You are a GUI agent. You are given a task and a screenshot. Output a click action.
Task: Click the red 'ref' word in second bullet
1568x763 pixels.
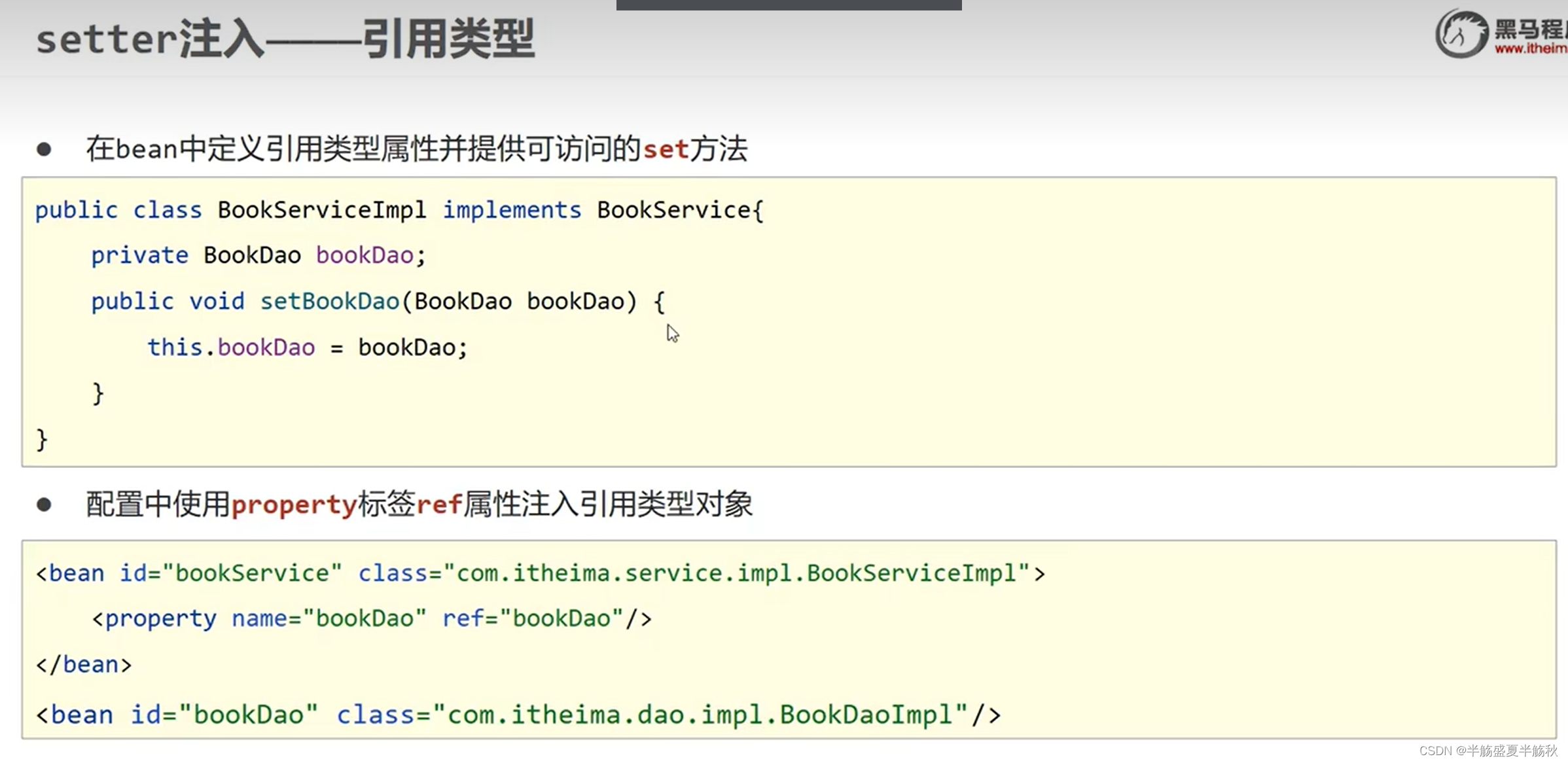click(439, 505)
